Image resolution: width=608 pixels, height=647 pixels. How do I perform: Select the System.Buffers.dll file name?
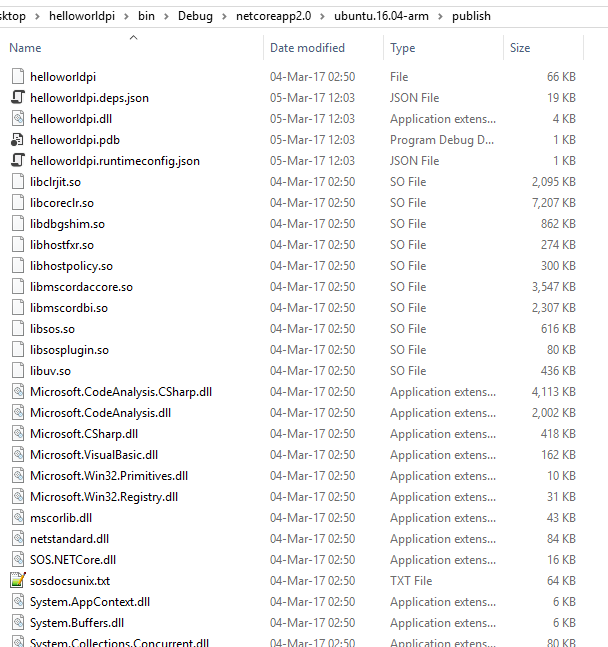tap(77, 623)
